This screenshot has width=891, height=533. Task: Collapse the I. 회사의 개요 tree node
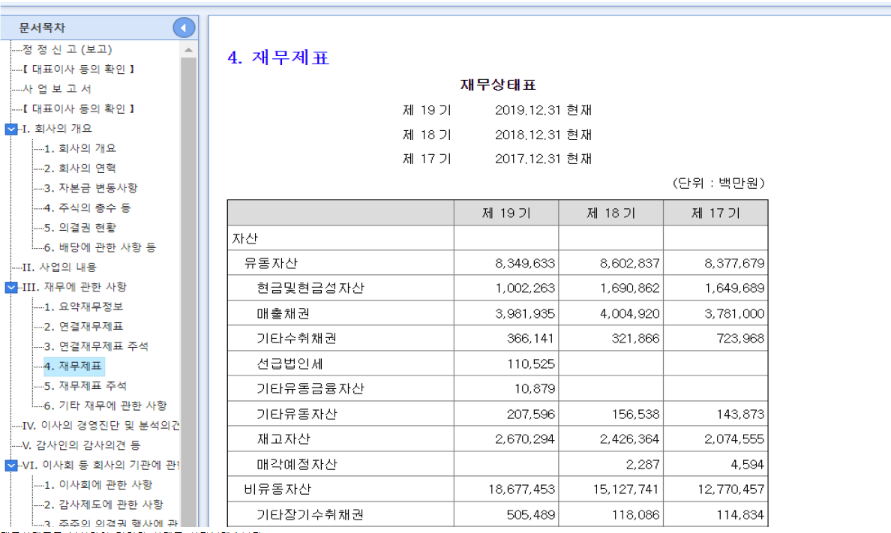click(11, 129)
